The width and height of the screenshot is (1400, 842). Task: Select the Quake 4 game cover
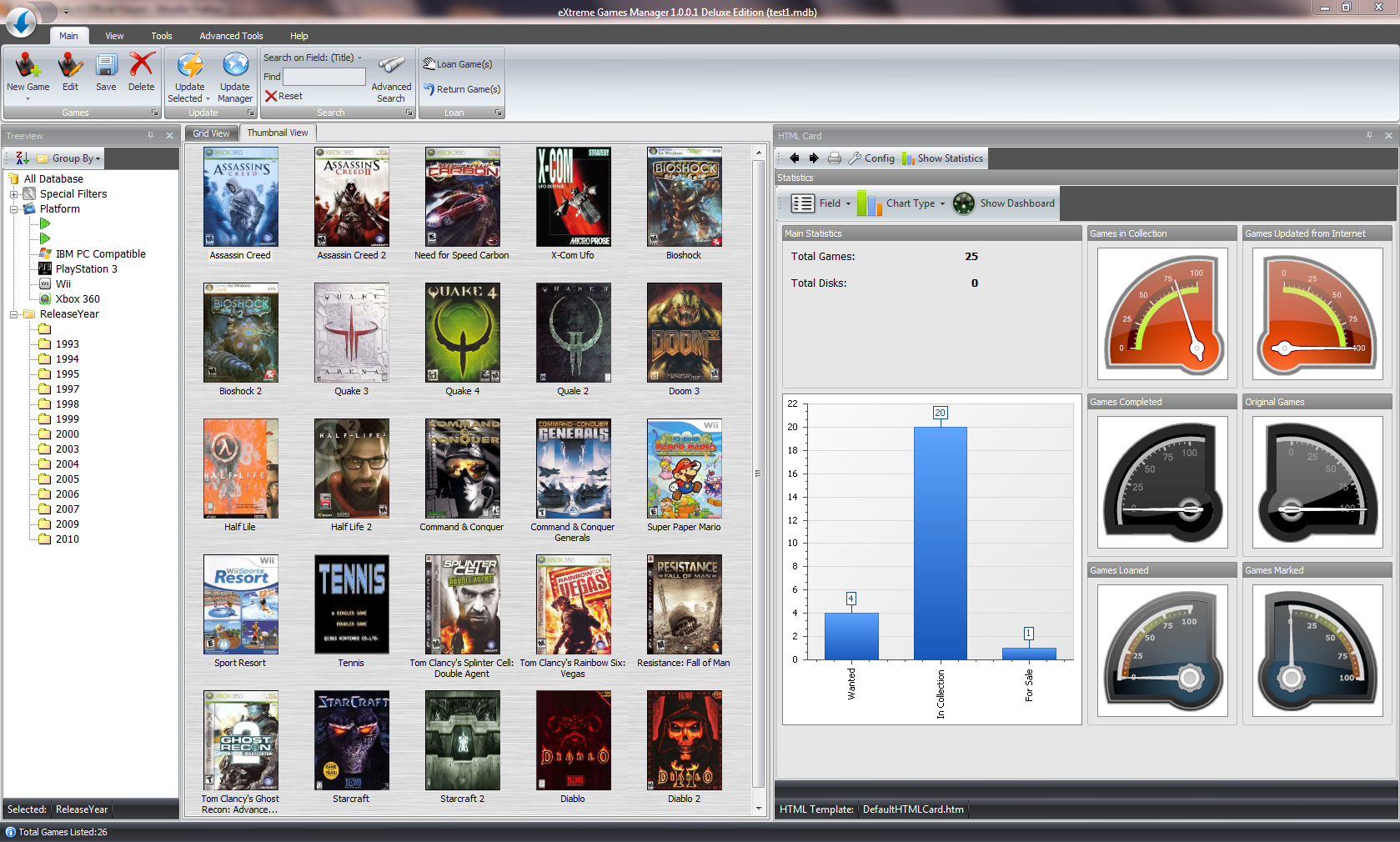[462, 333]
